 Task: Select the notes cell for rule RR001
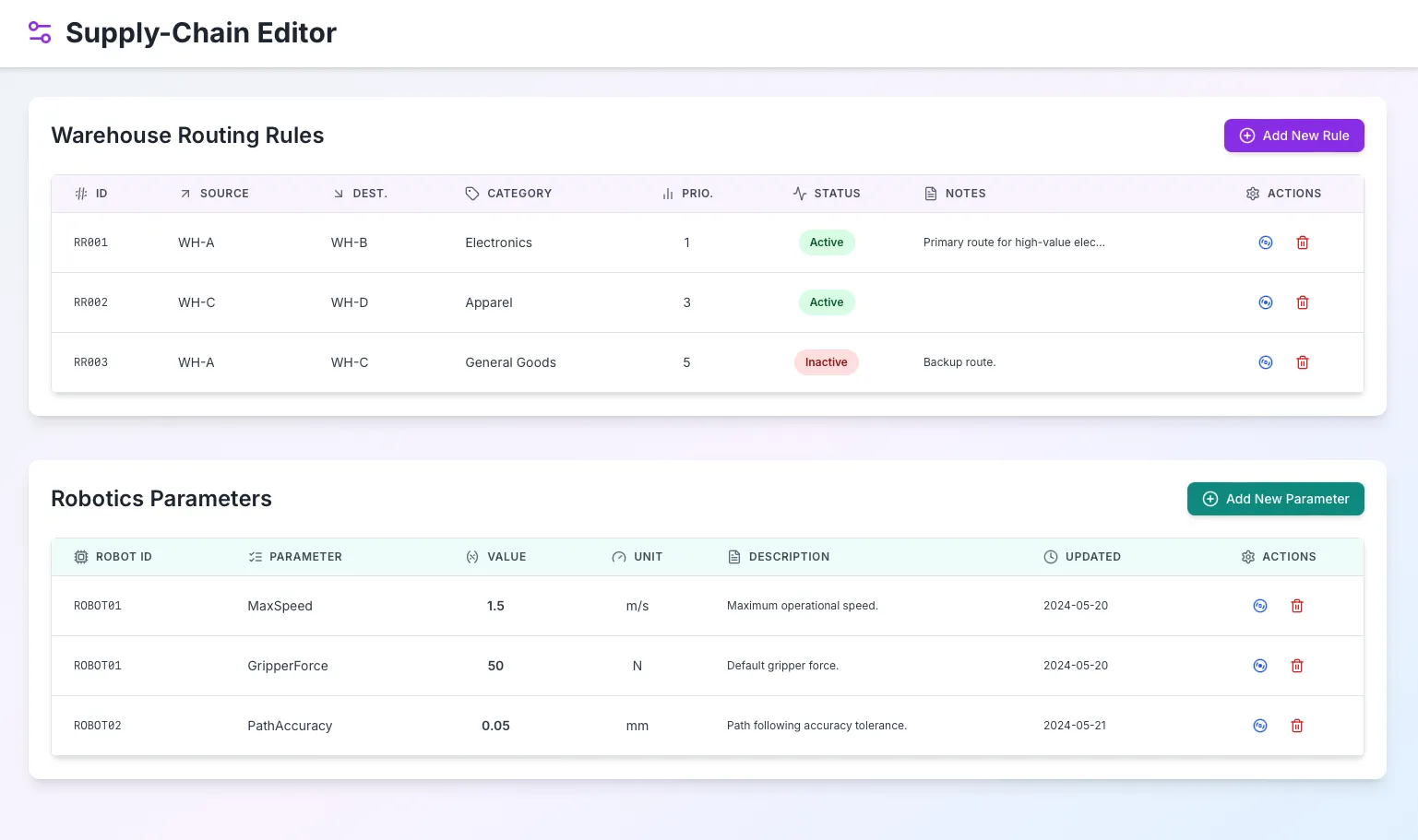click(x=1015, y=242)
